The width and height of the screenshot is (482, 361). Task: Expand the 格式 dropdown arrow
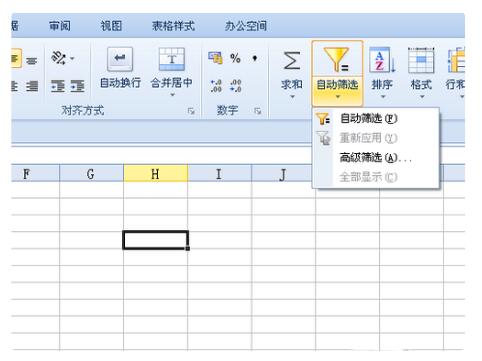coord(422,97)
